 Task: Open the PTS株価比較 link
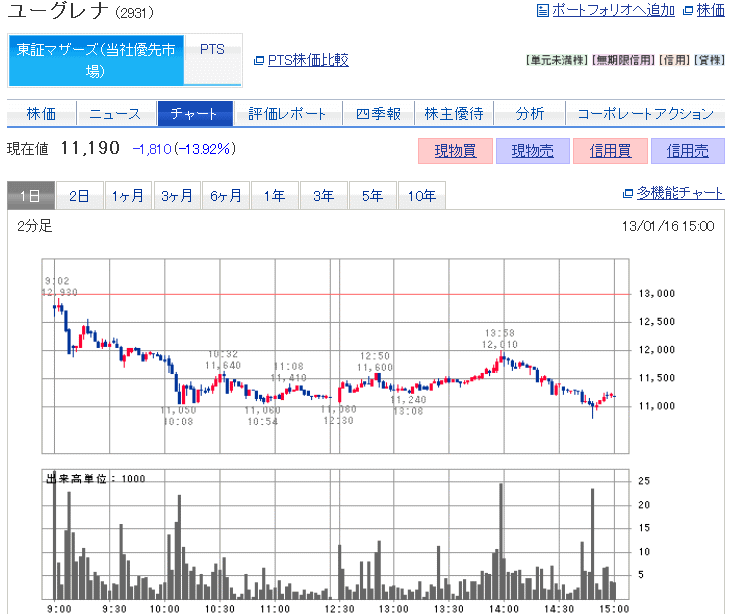(308, 60)
